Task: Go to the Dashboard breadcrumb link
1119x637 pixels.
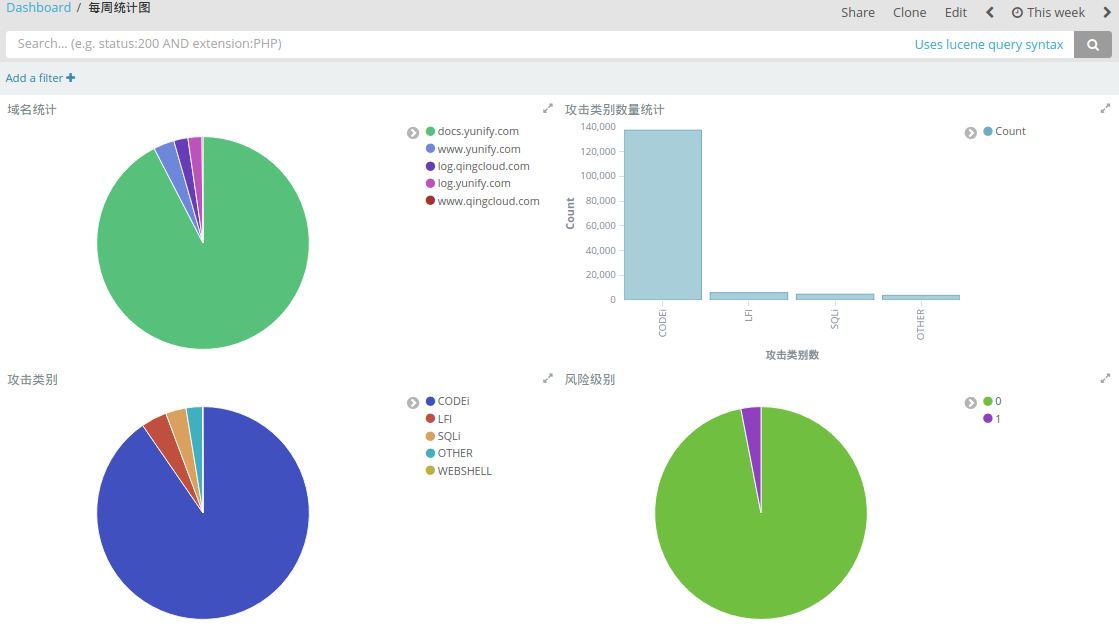Action: point(38,8)
